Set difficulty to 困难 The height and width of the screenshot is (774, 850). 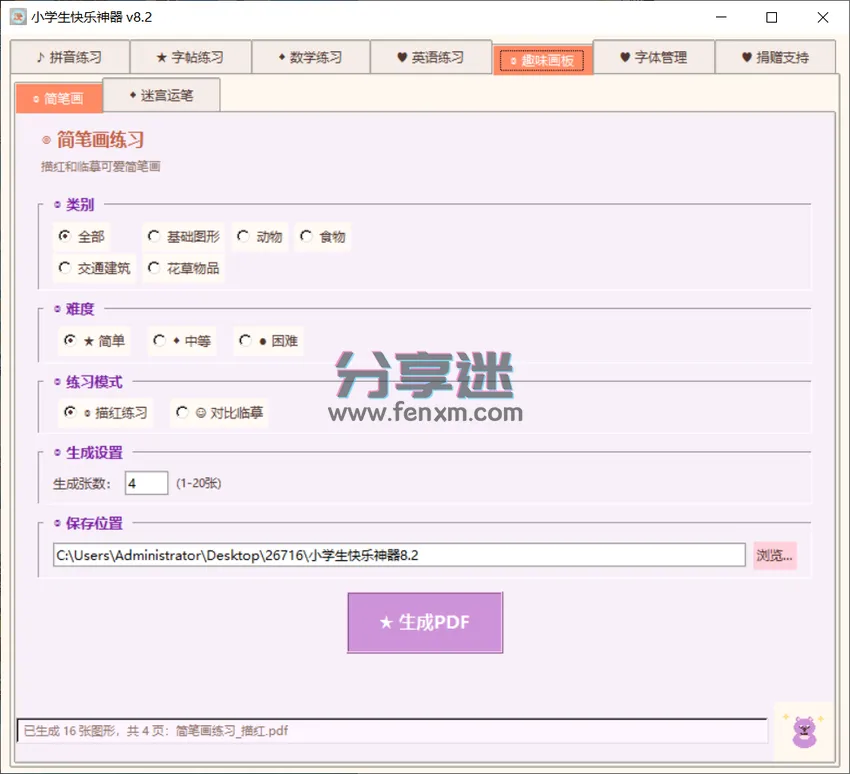coord(268,341)
